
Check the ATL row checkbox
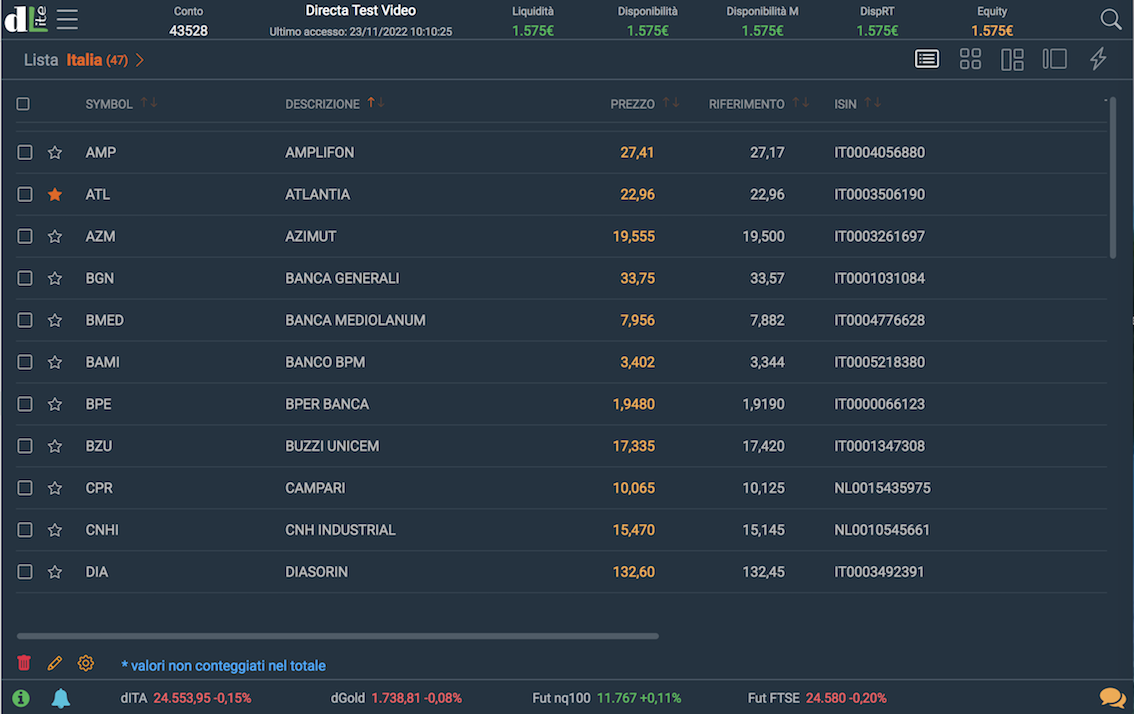point(25,194)
